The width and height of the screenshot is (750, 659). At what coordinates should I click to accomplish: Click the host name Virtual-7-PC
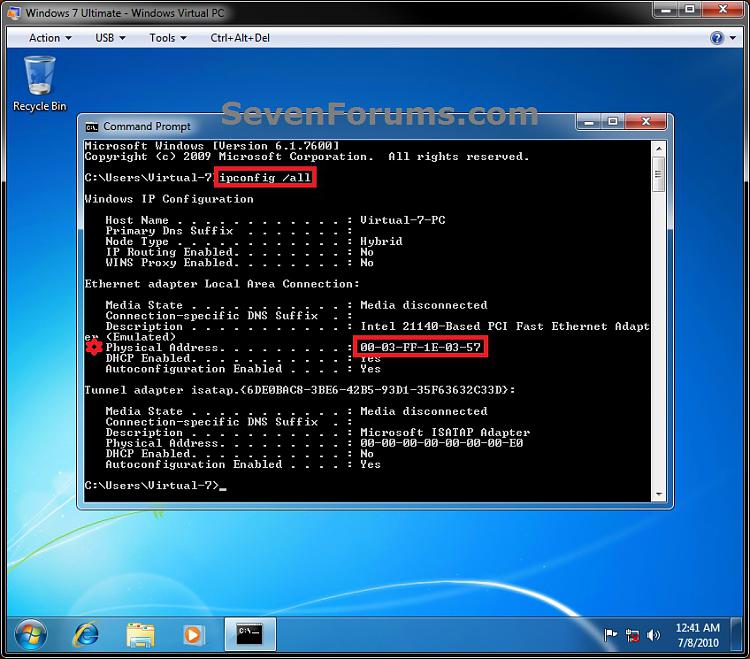click(402, 220)
